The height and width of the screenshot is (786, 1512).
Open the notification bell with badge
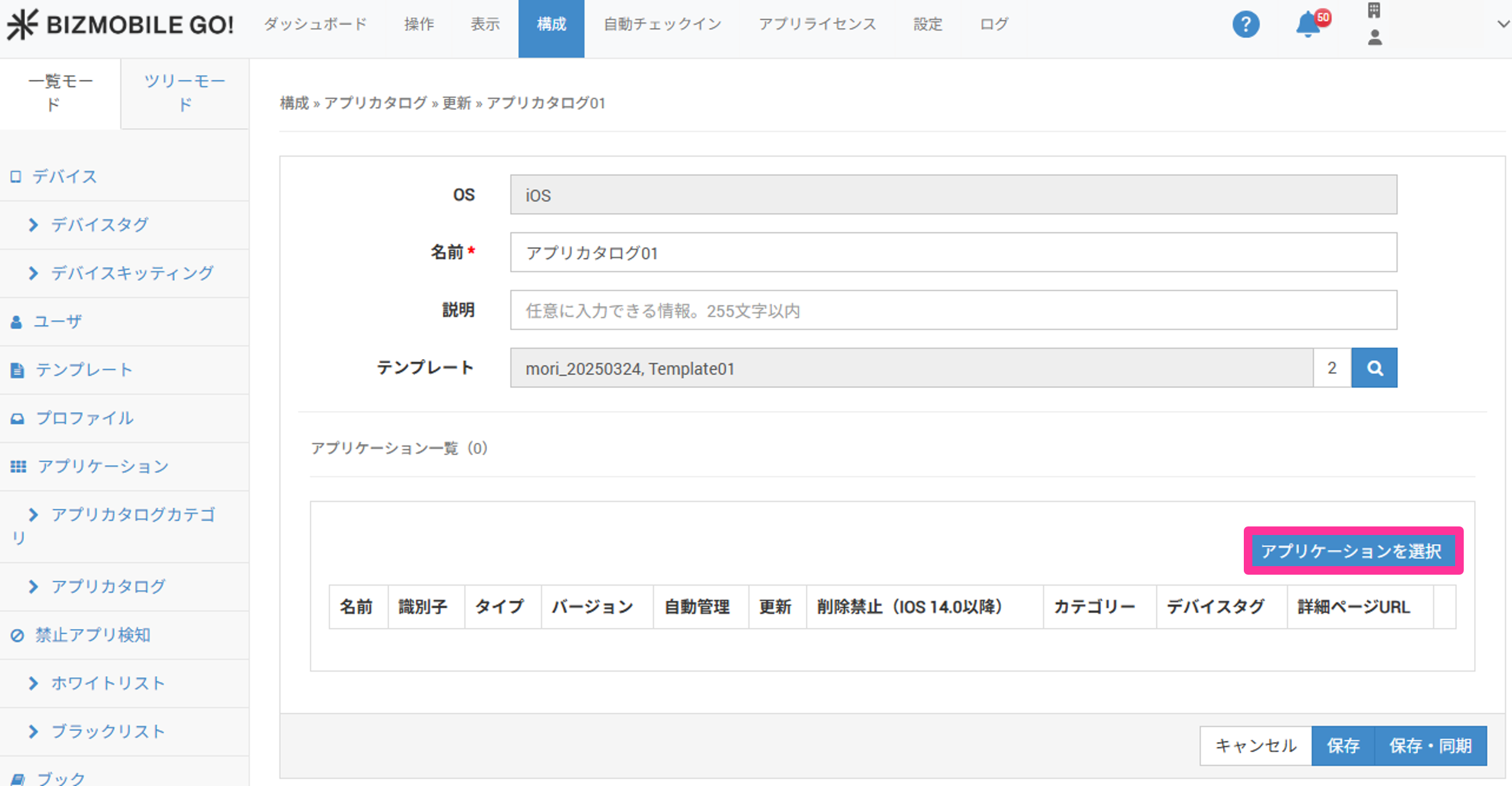(x=1308, y=24)
